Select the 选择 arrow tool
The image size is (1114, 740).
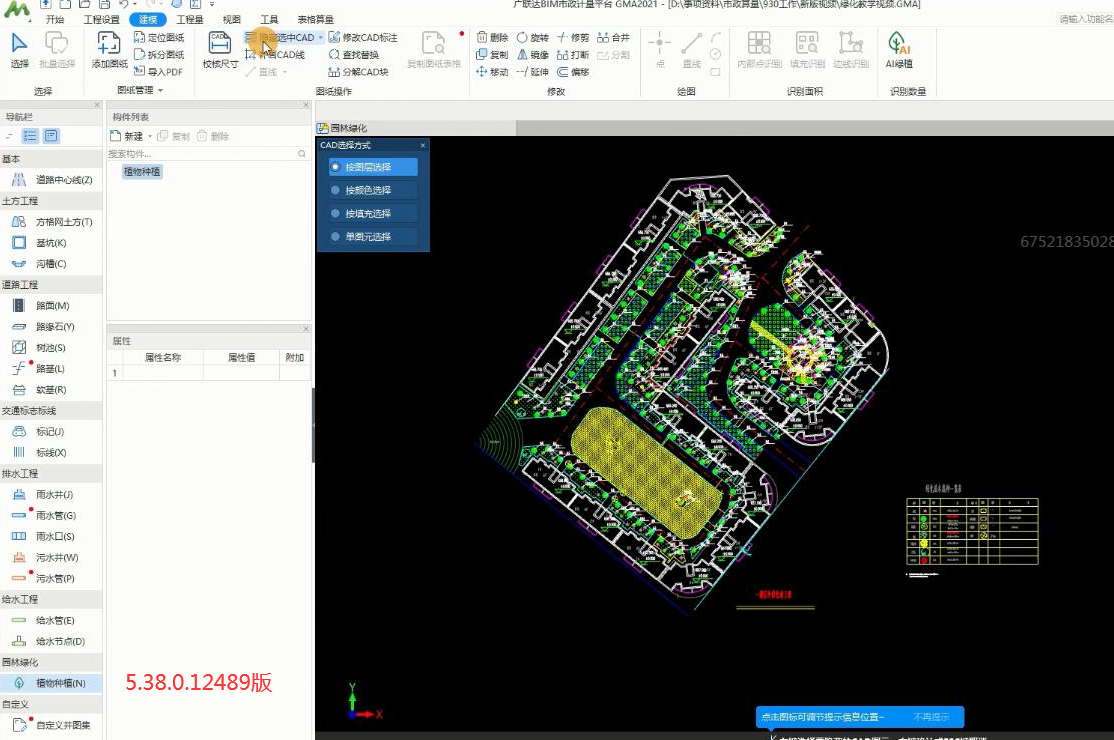[x=19, y=50]
